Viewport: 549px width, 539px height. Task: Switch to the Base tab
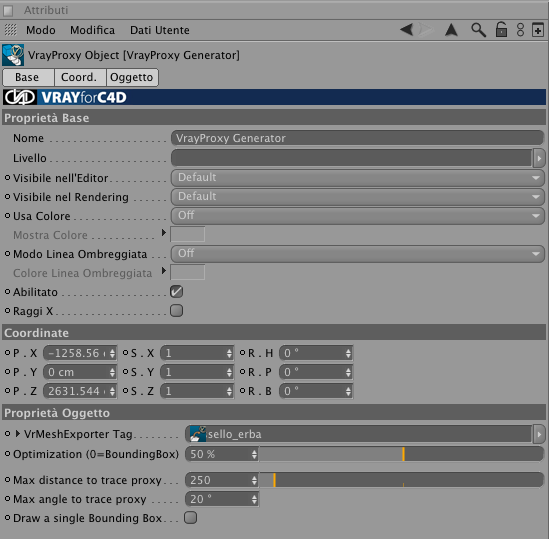(28, 77)
